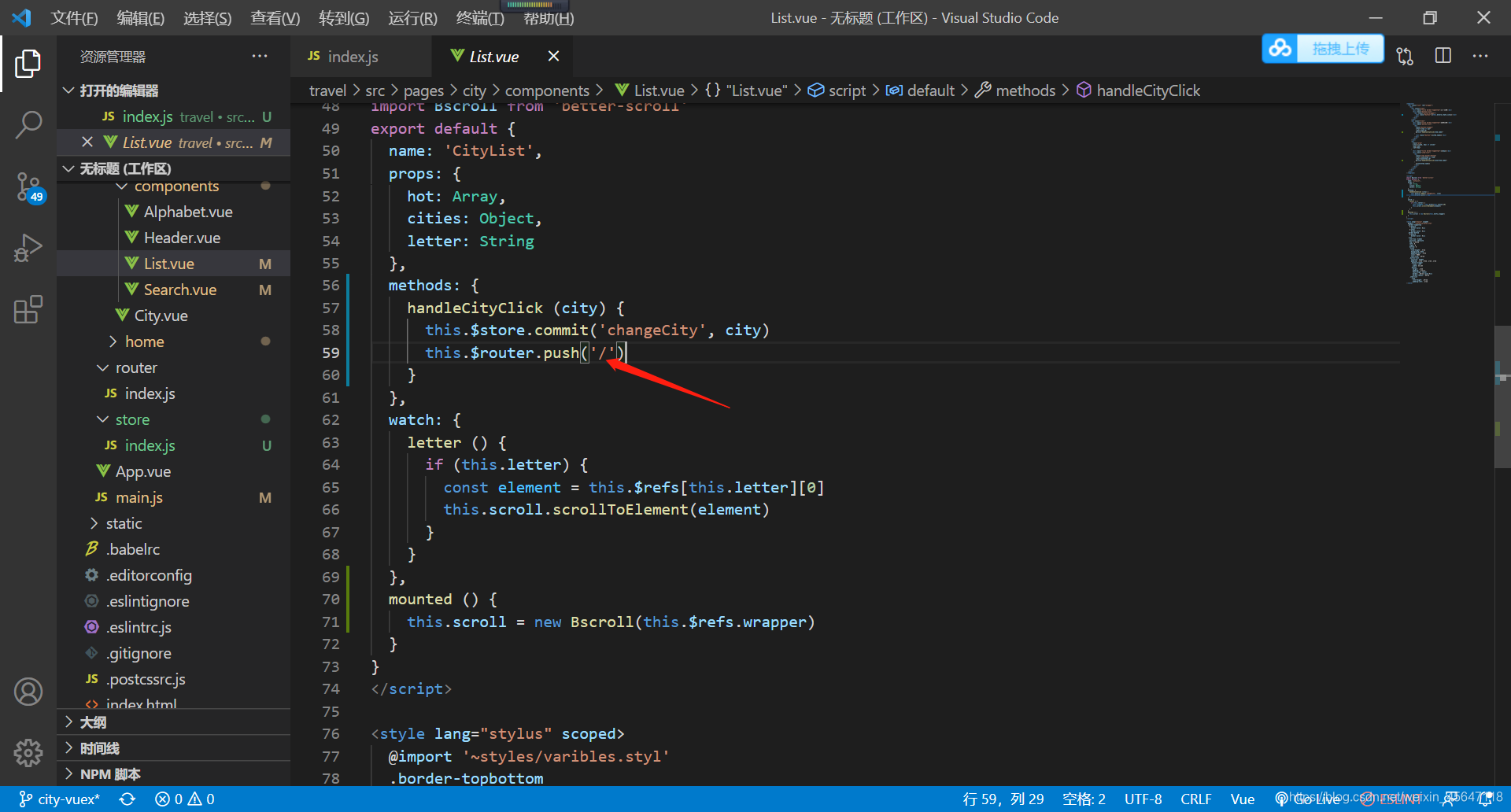
Task: Open the 终端(T) menu
Action: (480, 18)
